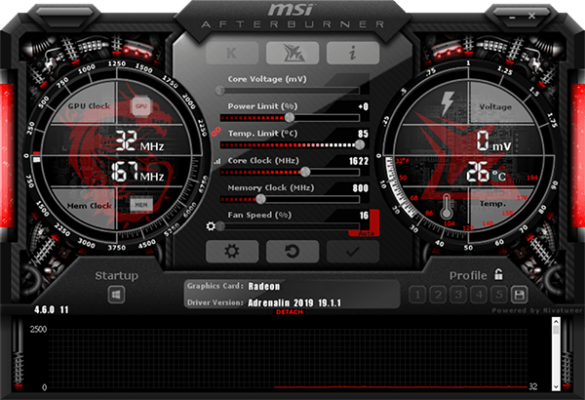585x400 pixels.
Task: Open curve editor bars beside Core Clock
Action: coord(217,162)
